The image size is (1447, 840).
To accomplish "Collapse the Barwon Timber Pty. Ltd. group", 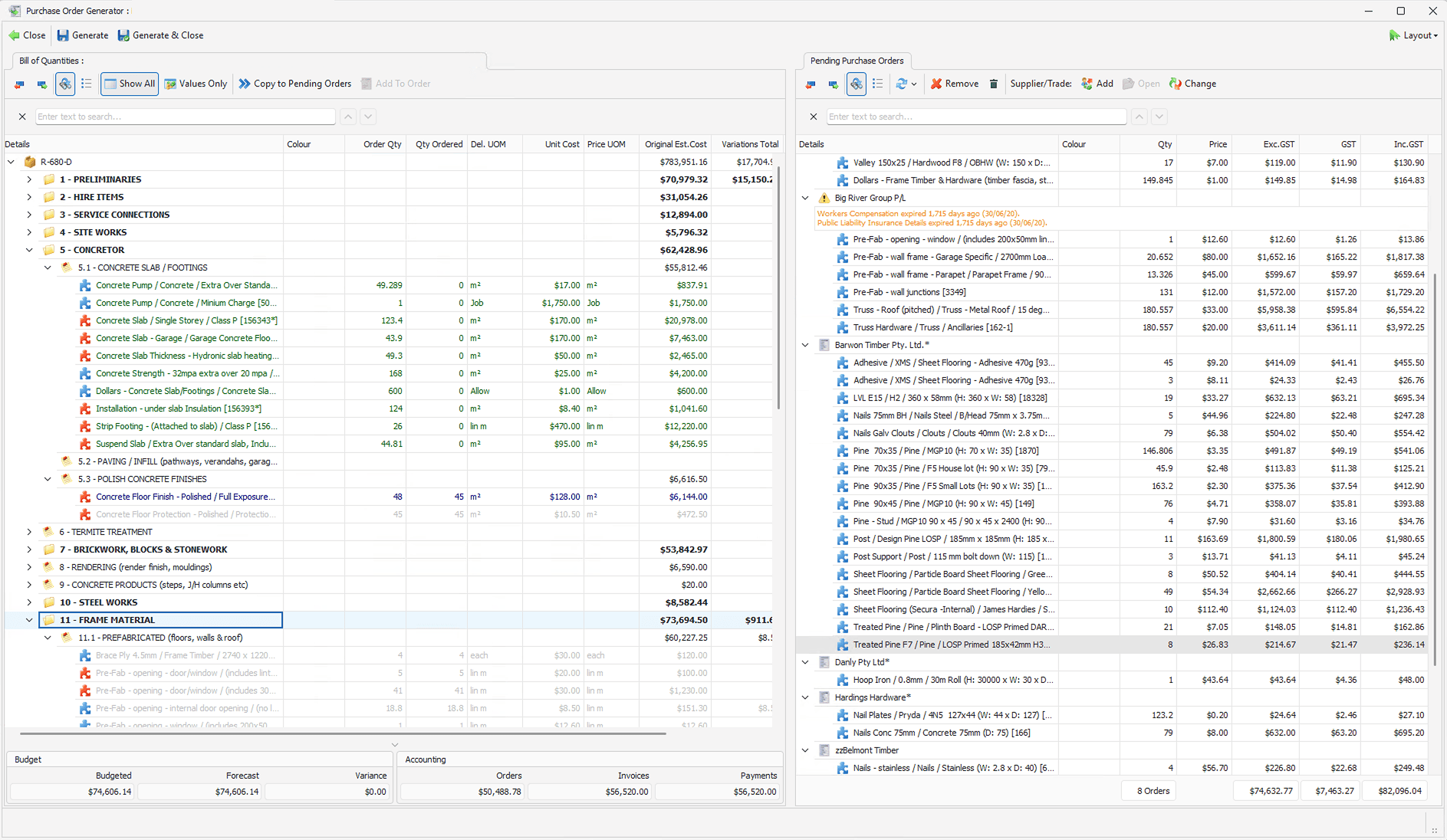I will click(x=805, y=345).
